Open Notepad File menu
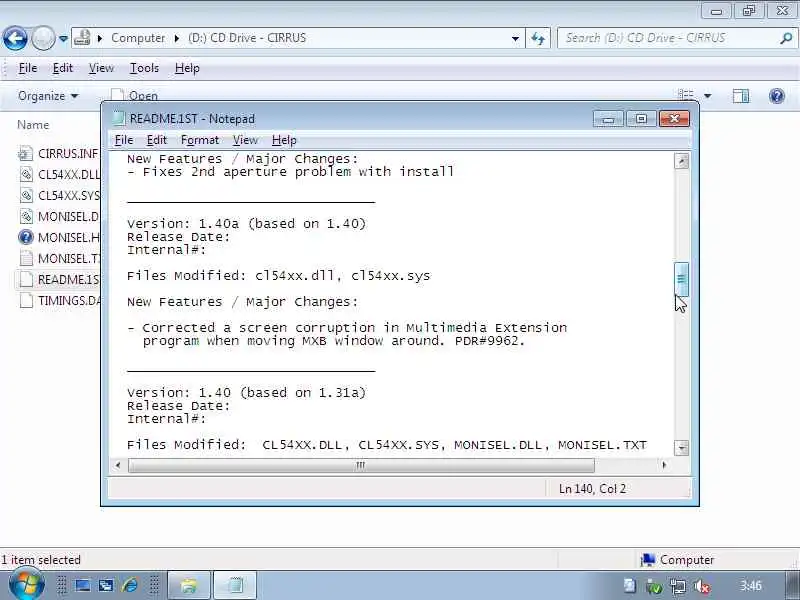800x600 pixels. [124, 140]
